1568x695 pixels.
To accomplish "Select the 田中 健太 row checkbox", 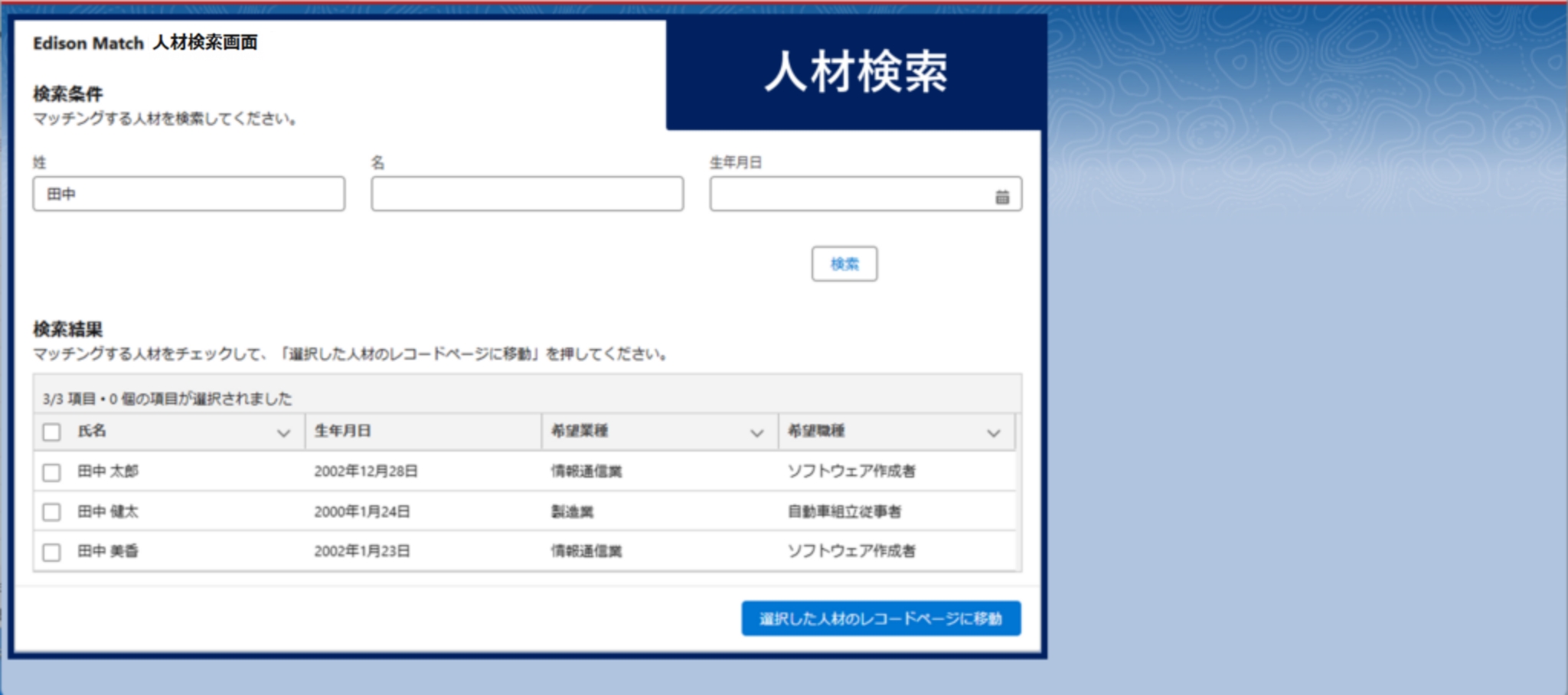I will tap(51, 512).
